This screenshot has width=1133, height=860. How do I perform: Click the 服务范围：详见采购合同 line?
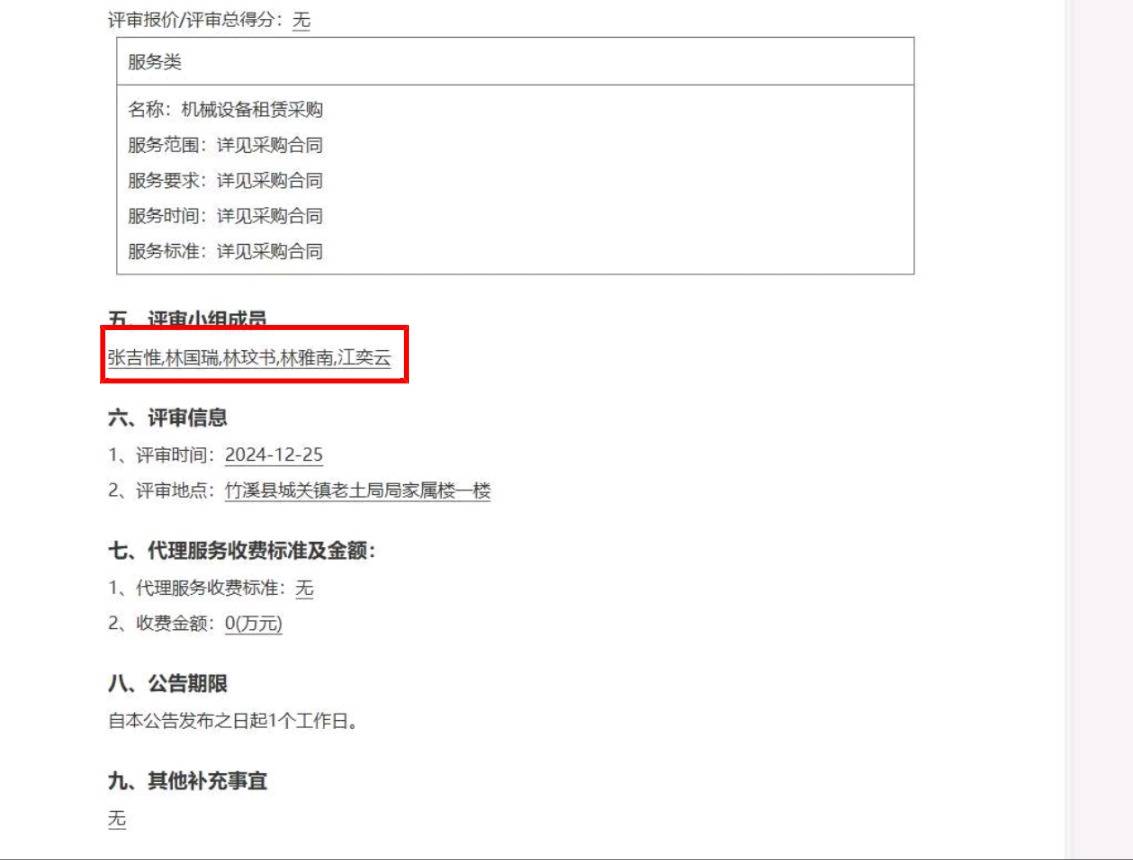coord(225,145)
